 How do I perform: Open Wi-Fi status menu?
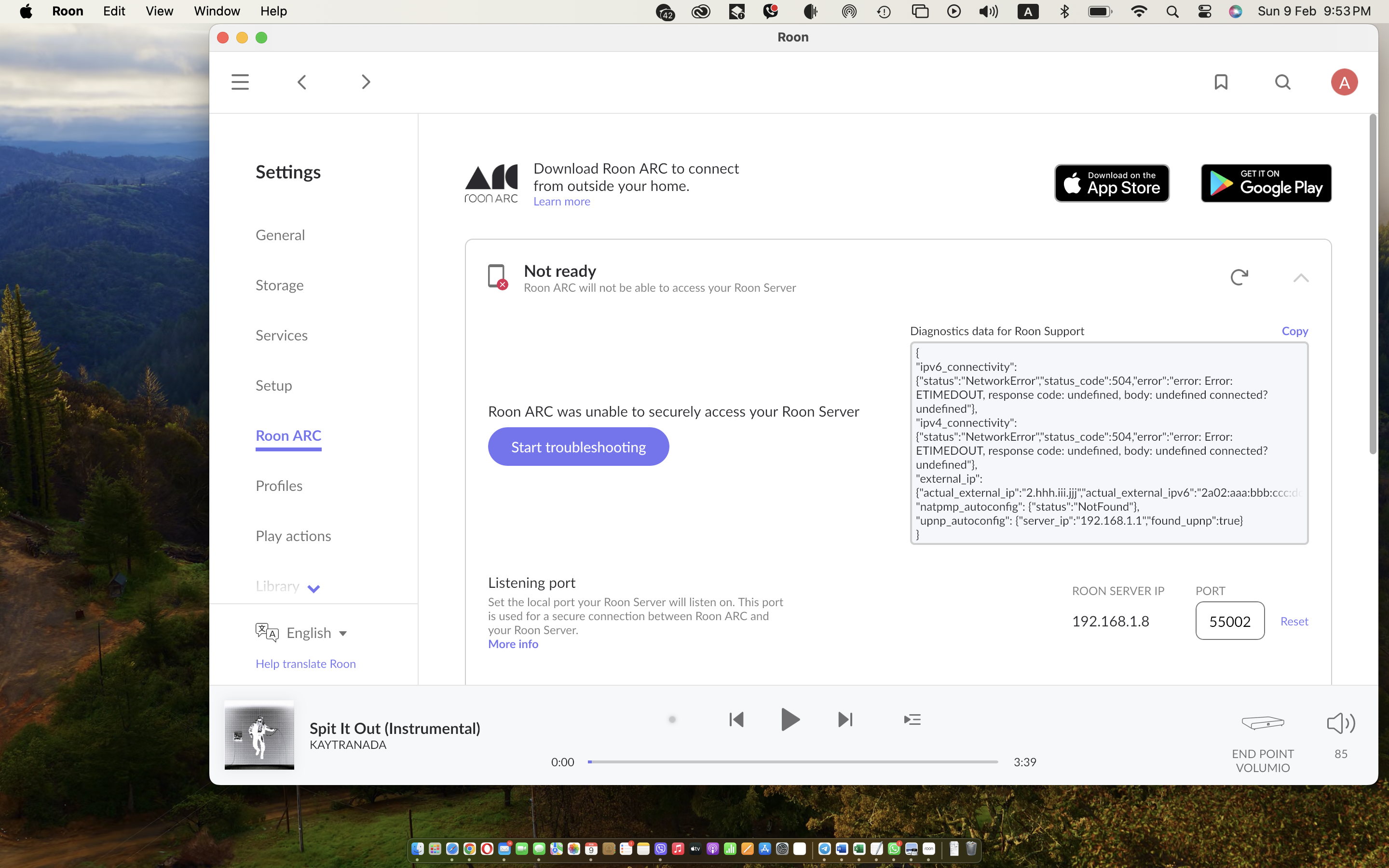[x=1139, y=12]
